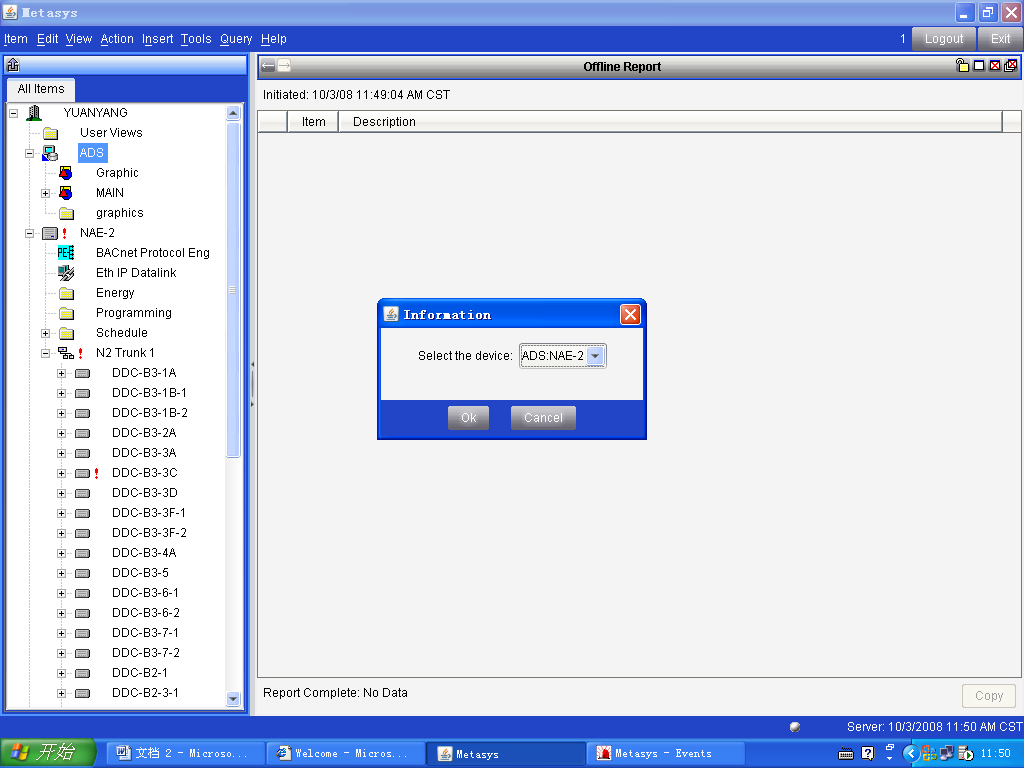This screenshot has width=1024, height=768.
Task: Click the navigation tree up-level icon
Action: click(13, 66)
